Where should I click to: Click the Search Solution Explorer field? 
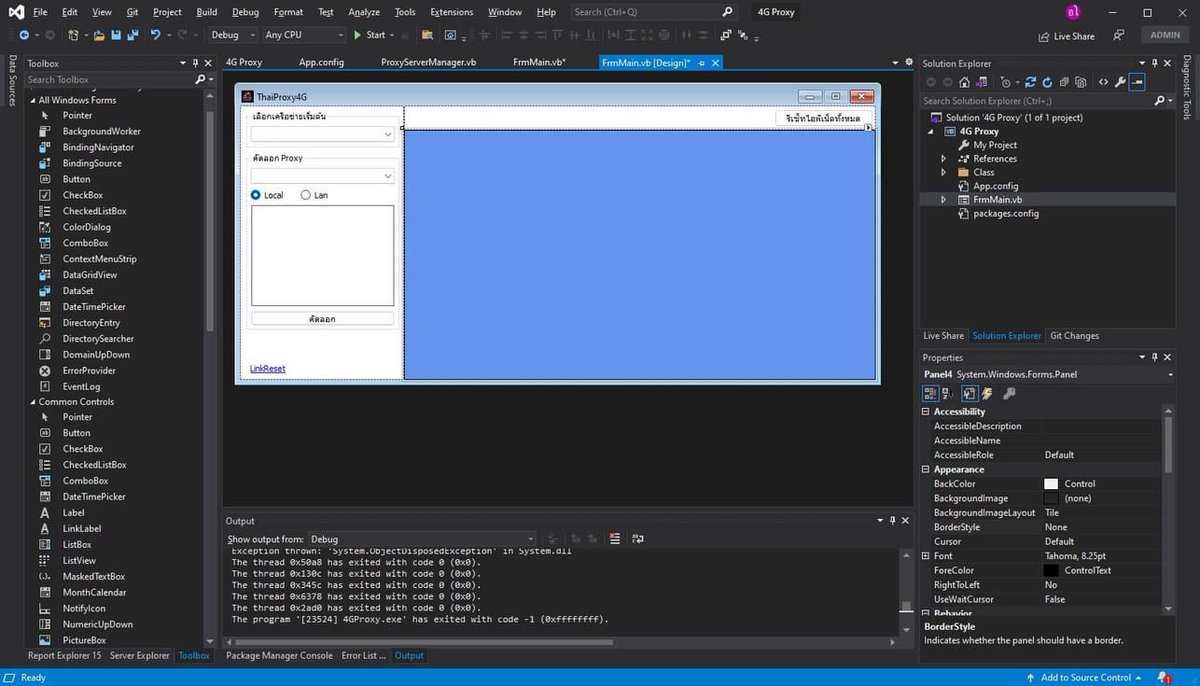click(x=1036, y=101)
